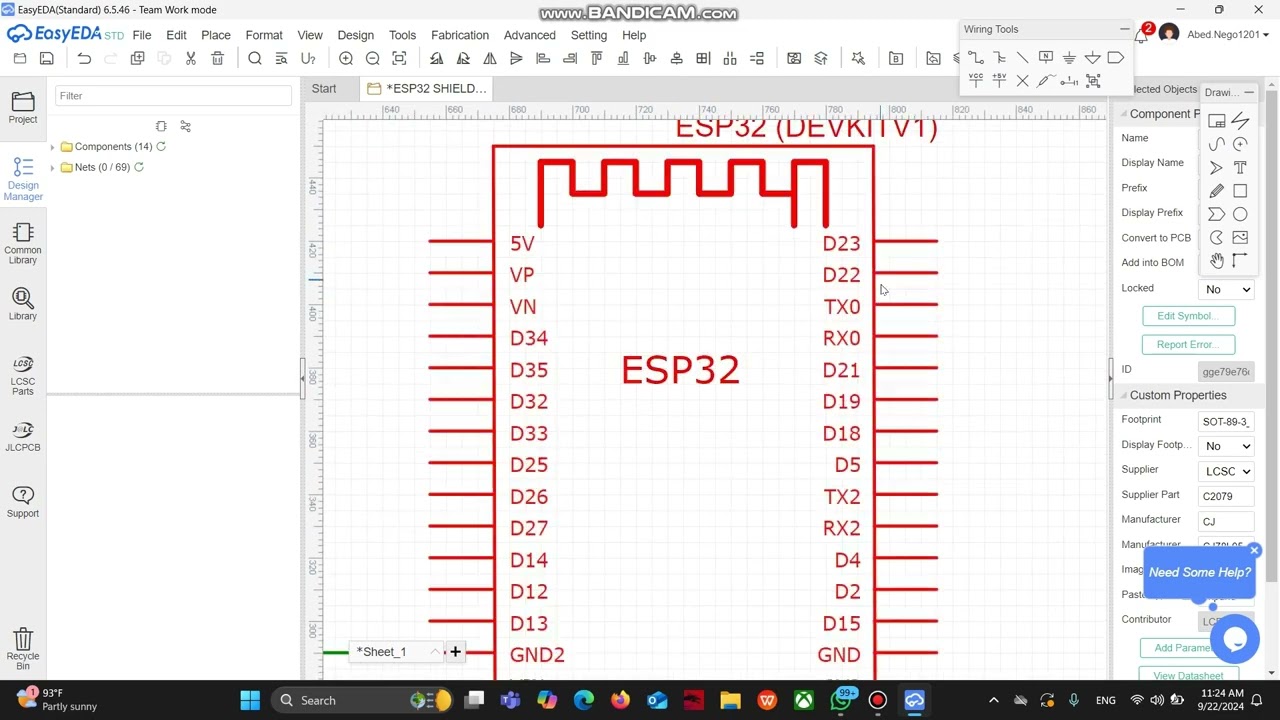The width and height of the screenshot is (1280, 720).
Task: Switch to the Start tab
Action: 324,88
